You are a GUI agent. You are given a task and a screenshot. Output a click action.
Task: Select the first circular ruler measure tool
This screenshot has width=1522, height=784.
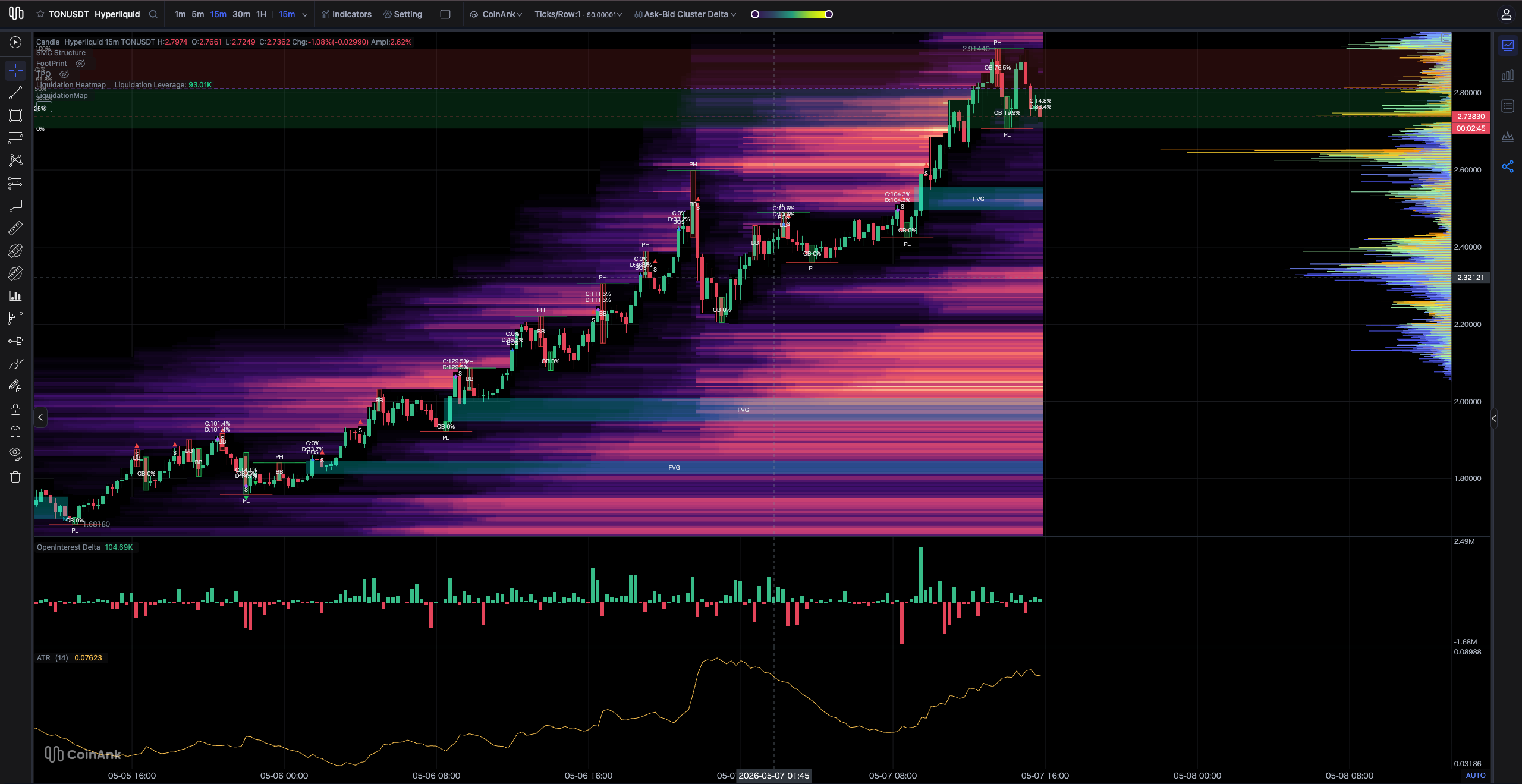(15, 251)
